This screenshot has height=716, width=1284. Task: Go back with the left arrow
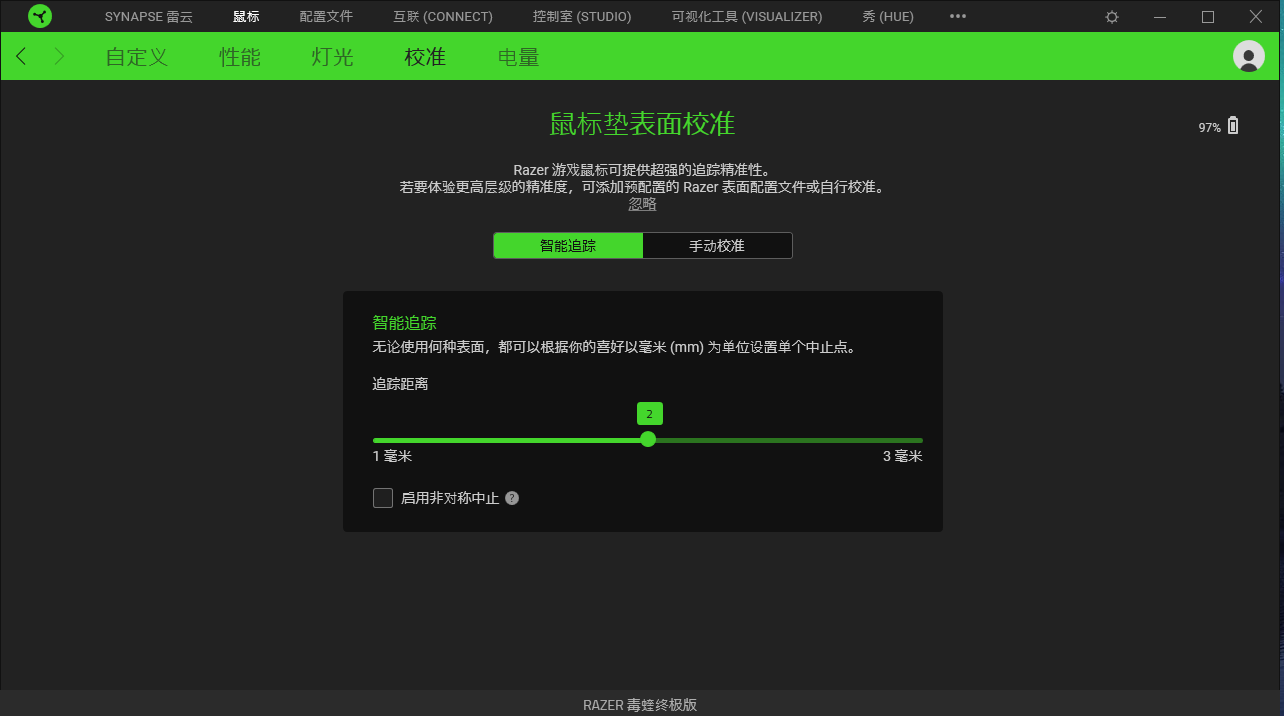(22, 56)
